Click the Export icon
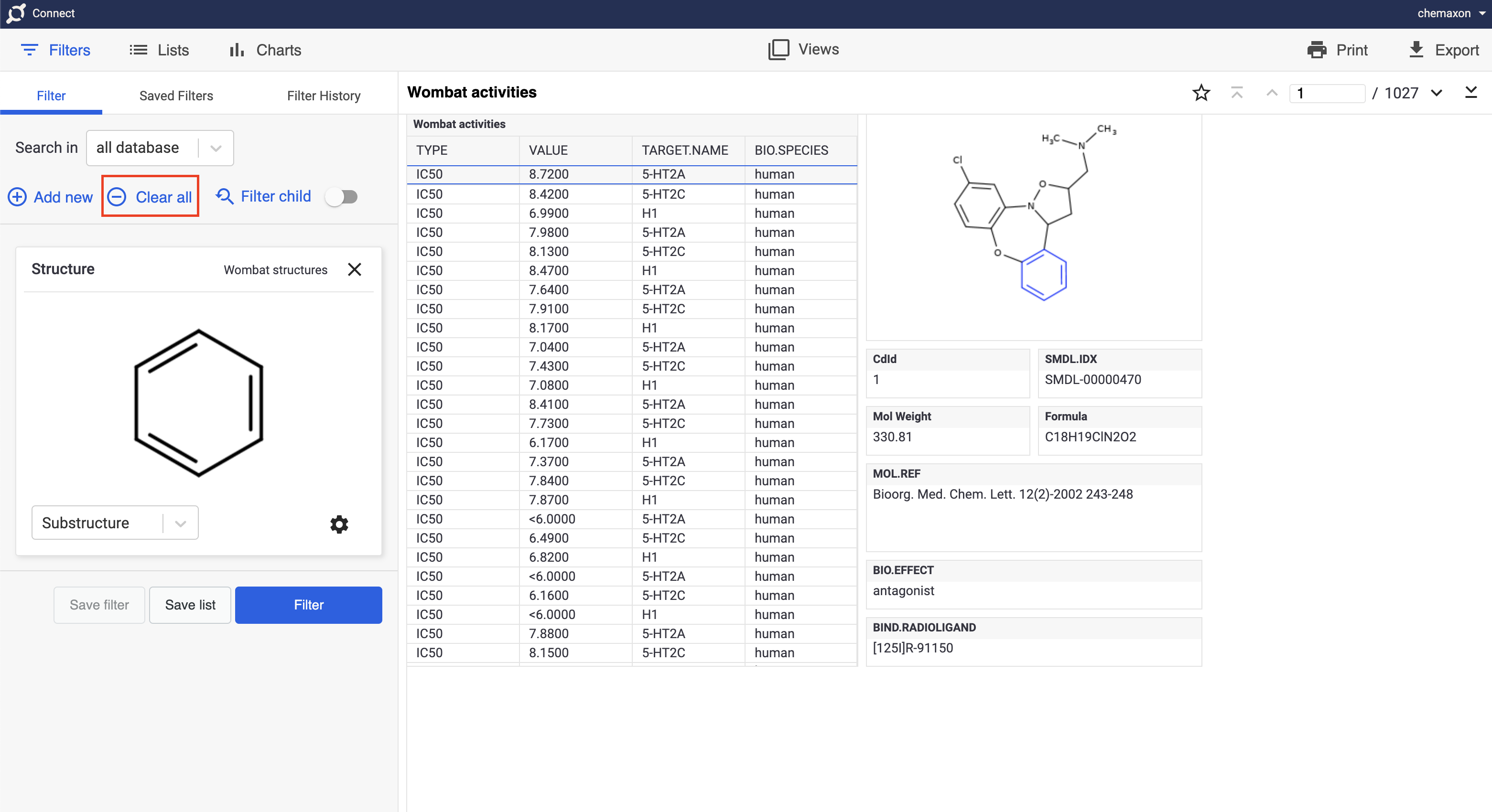Viewport: 1492px width, 812px height. tap(1416, 50)
